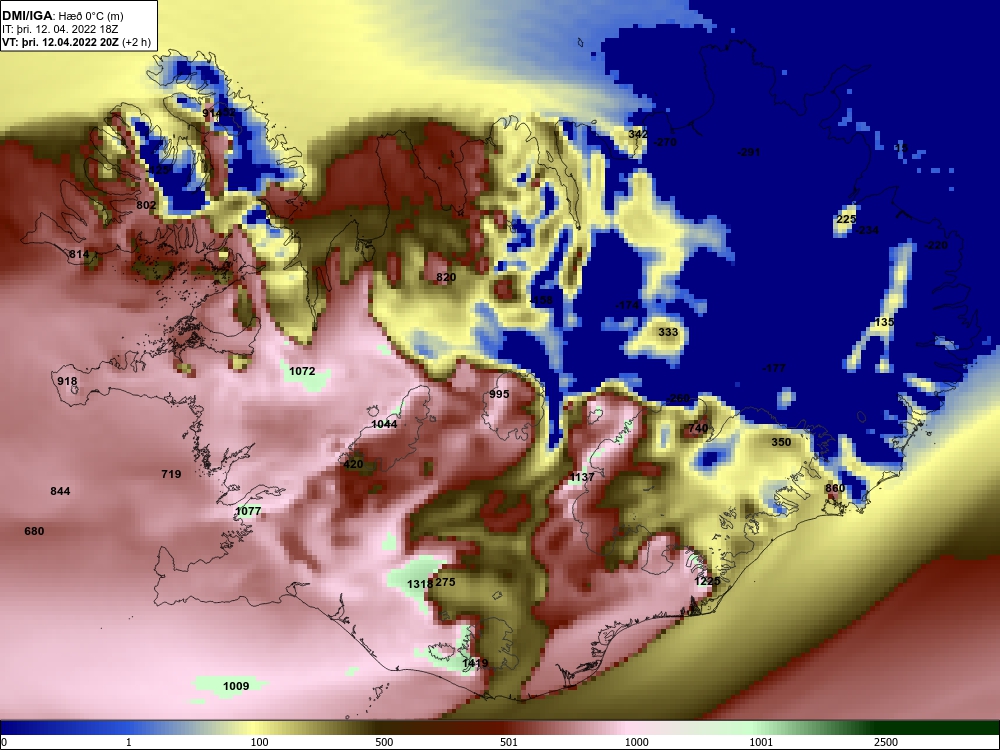Click the 275 label beside 1318
1000x750 pixels.
click(x=445, y=582)
